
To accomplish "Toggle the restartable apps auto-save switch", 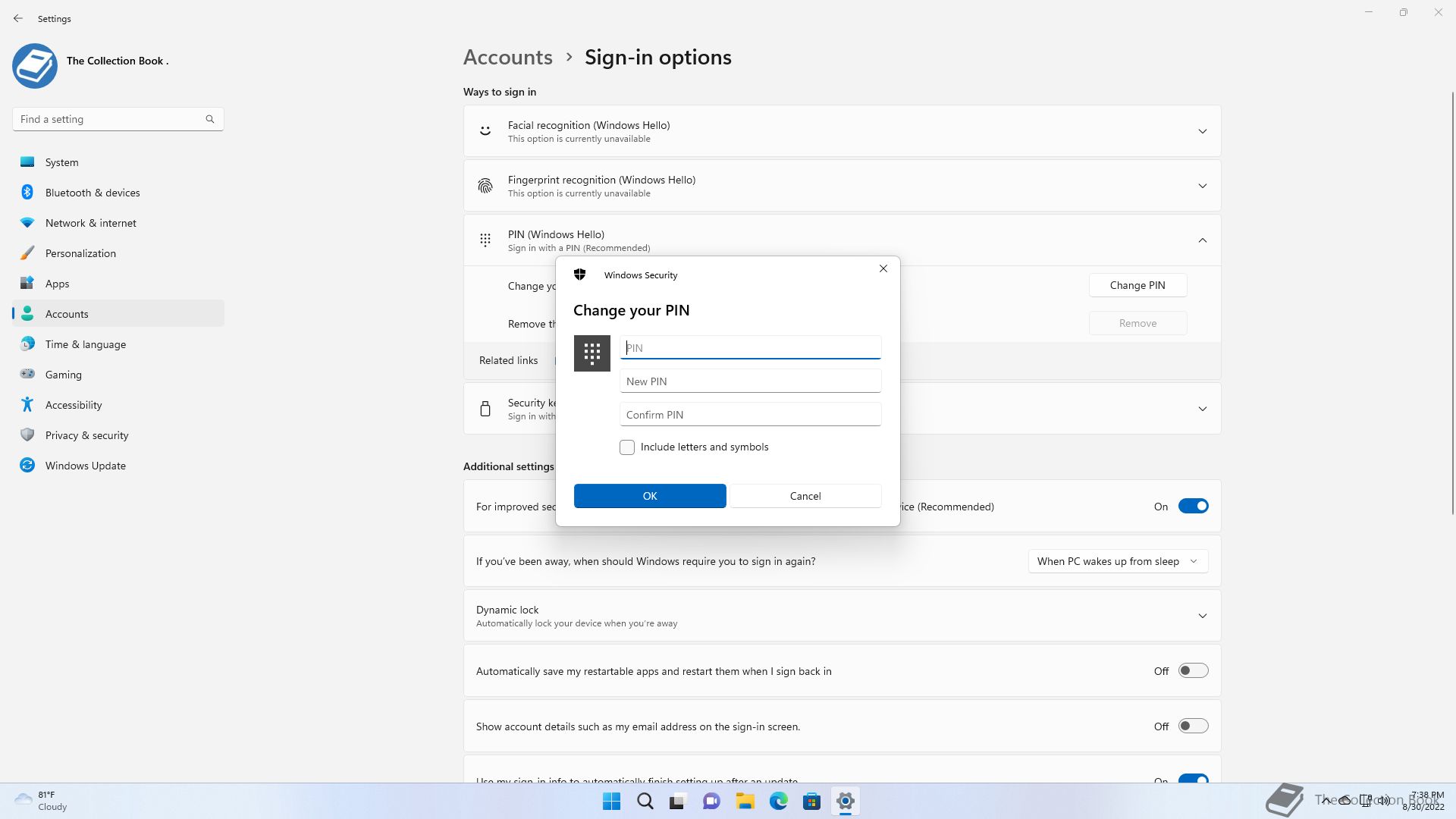I will pos(1193,671).
